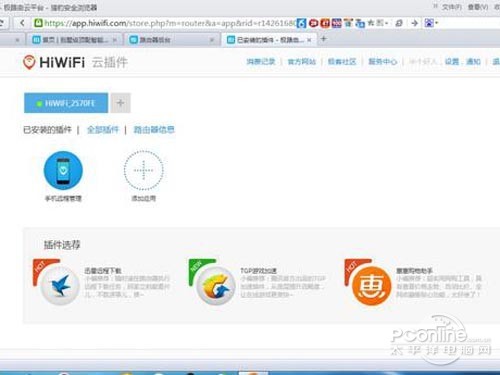Switch to the middle browser tab

172,40
